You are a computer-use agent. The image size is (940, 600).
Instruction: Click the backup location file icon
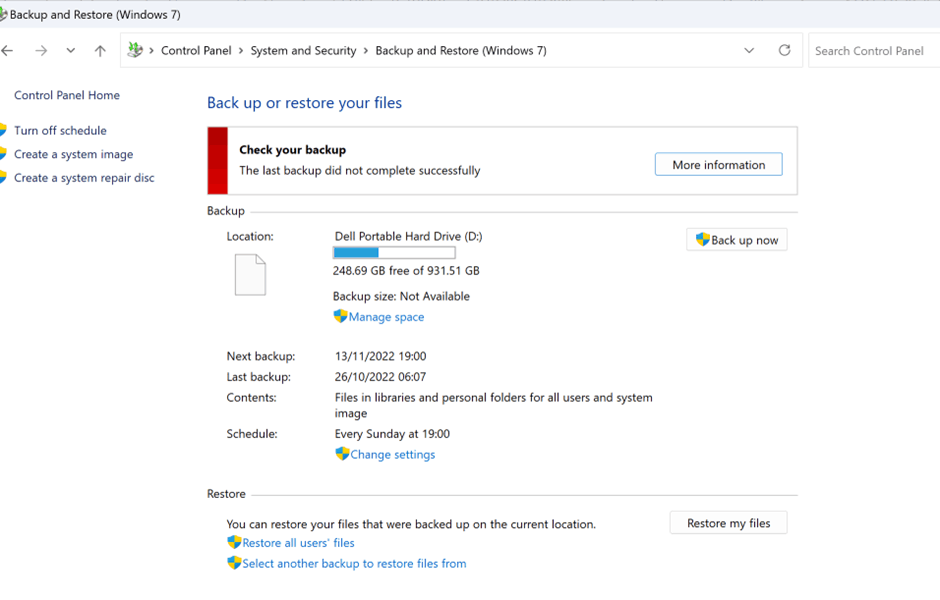click(x=250, y=275)
